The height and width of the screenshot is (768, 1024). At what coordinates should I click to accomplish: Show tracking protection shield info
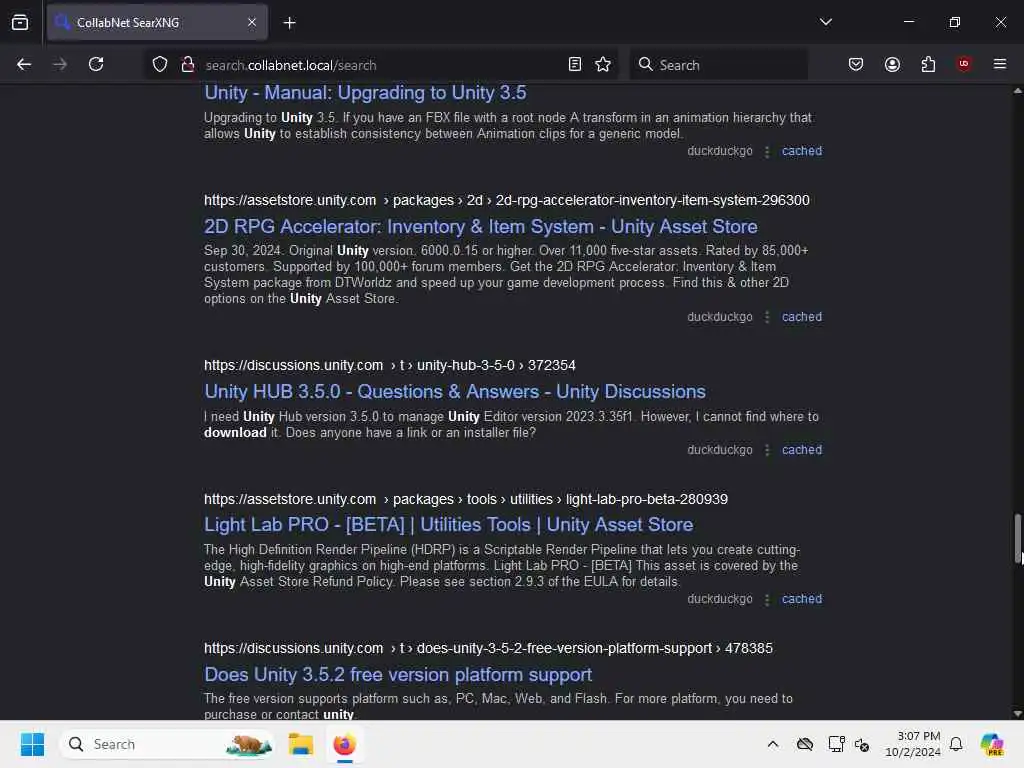(160, 64)
